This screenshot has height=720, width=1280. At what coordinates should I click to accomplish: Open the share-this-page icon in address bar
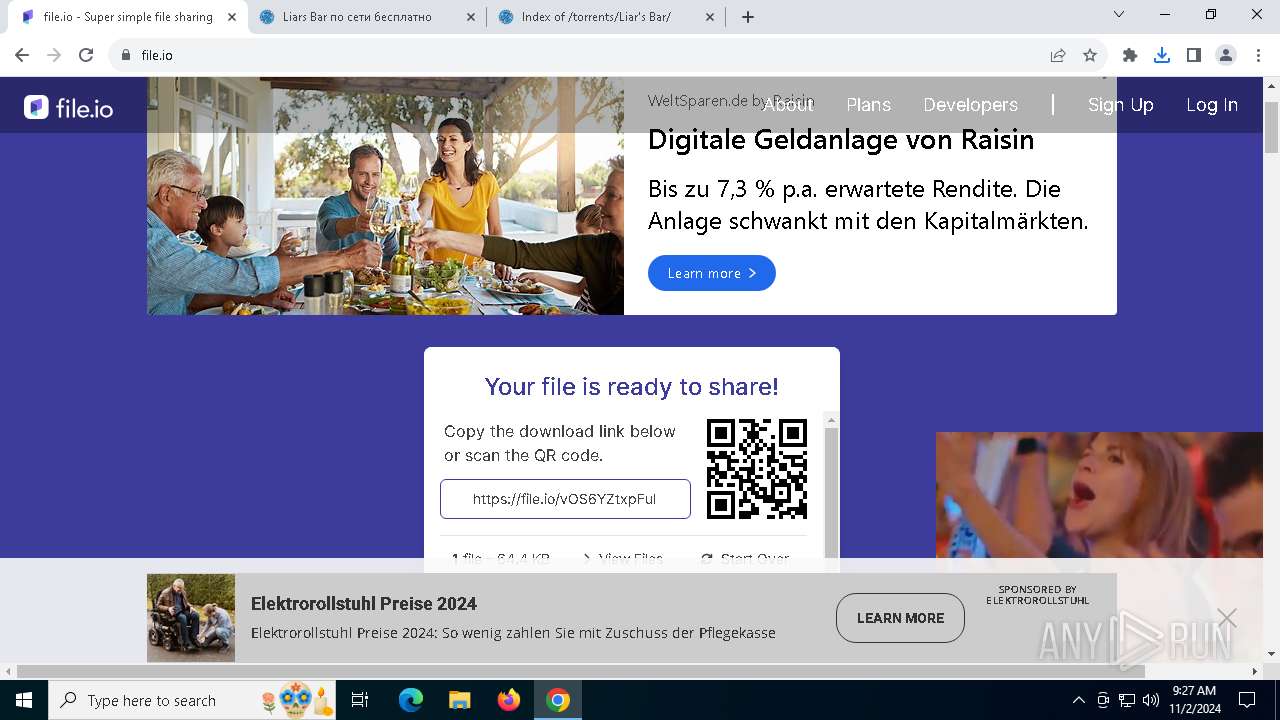1058,55
